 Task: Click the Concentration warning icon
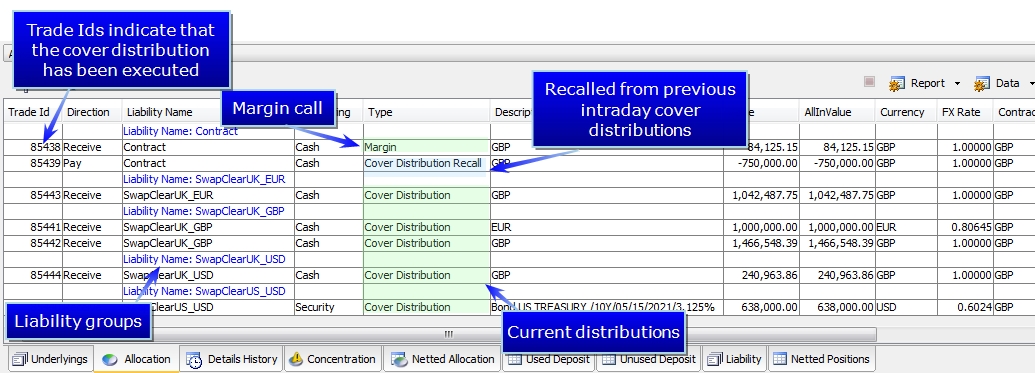(296, 359)
